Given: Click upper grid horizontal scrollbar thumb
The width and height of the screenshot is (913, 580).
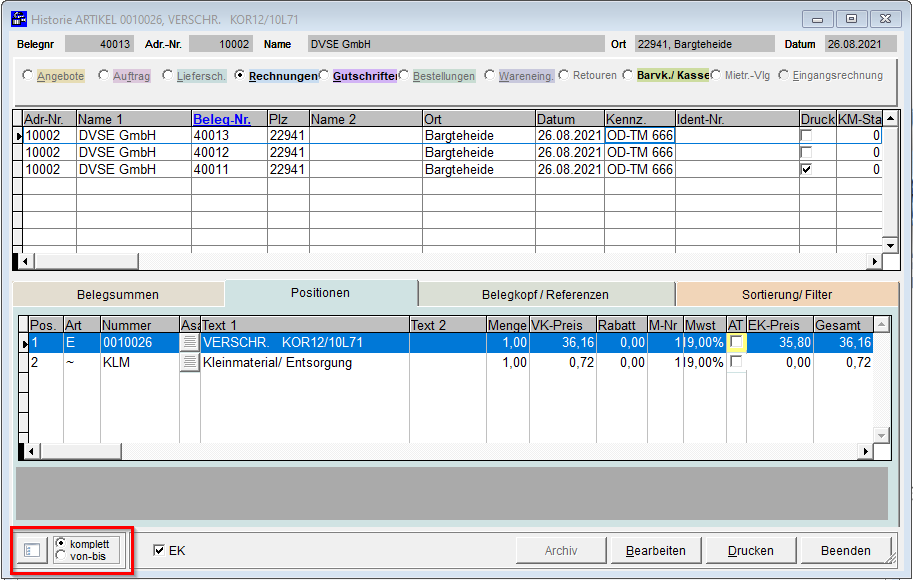Looking at the screenshot, I should pos(86,261).
